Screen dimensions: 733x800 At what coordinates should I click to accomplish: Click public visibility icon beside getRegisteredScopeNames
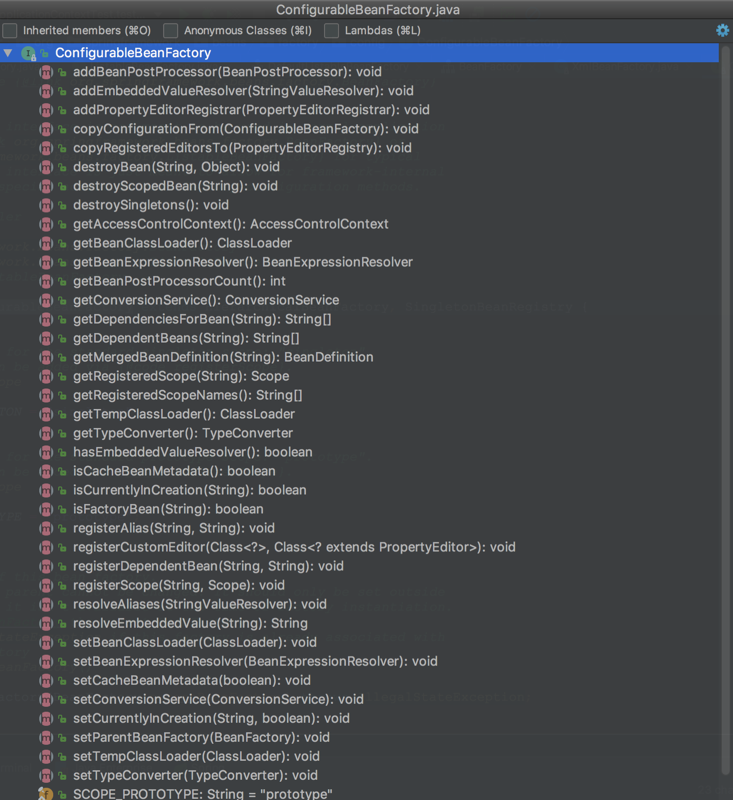pos(62,395)
